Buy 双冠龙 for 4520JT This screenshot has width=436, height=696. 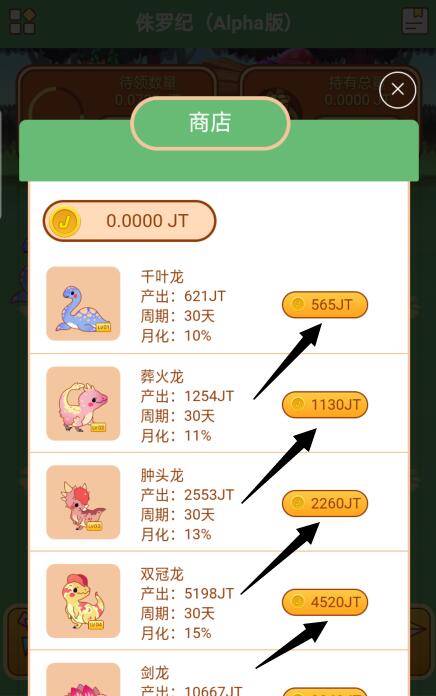point(325,602)
